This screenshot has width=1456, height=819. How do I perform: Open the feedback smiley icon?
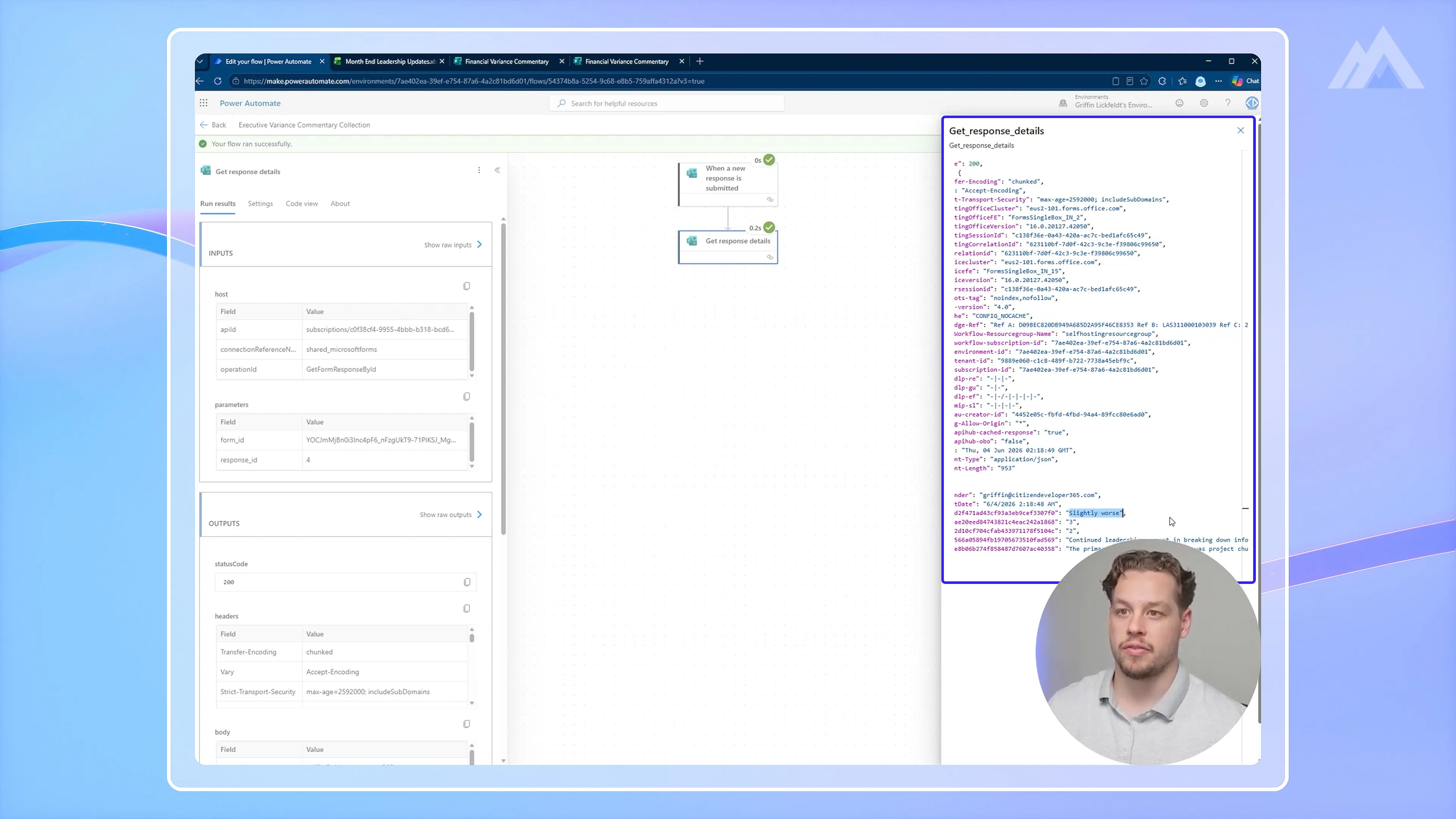1180,103
